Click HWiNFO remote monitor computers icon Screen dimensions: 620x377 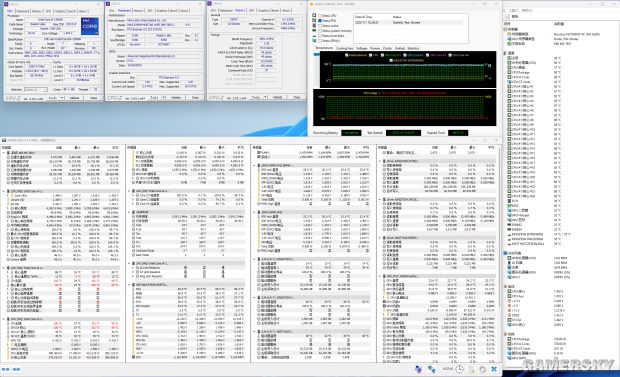tap(431, 369)
